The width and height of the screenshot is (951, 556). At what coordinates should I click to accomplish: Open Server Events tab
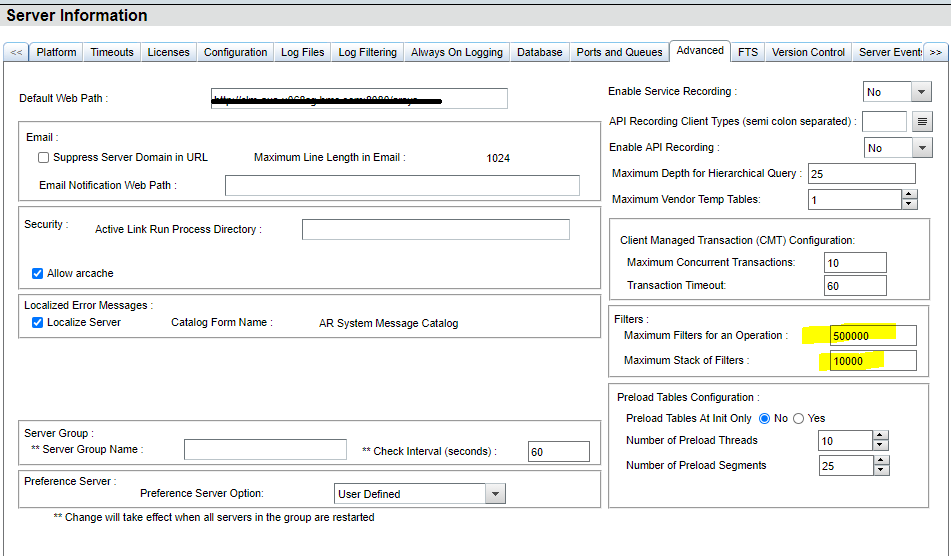[889, 52]
